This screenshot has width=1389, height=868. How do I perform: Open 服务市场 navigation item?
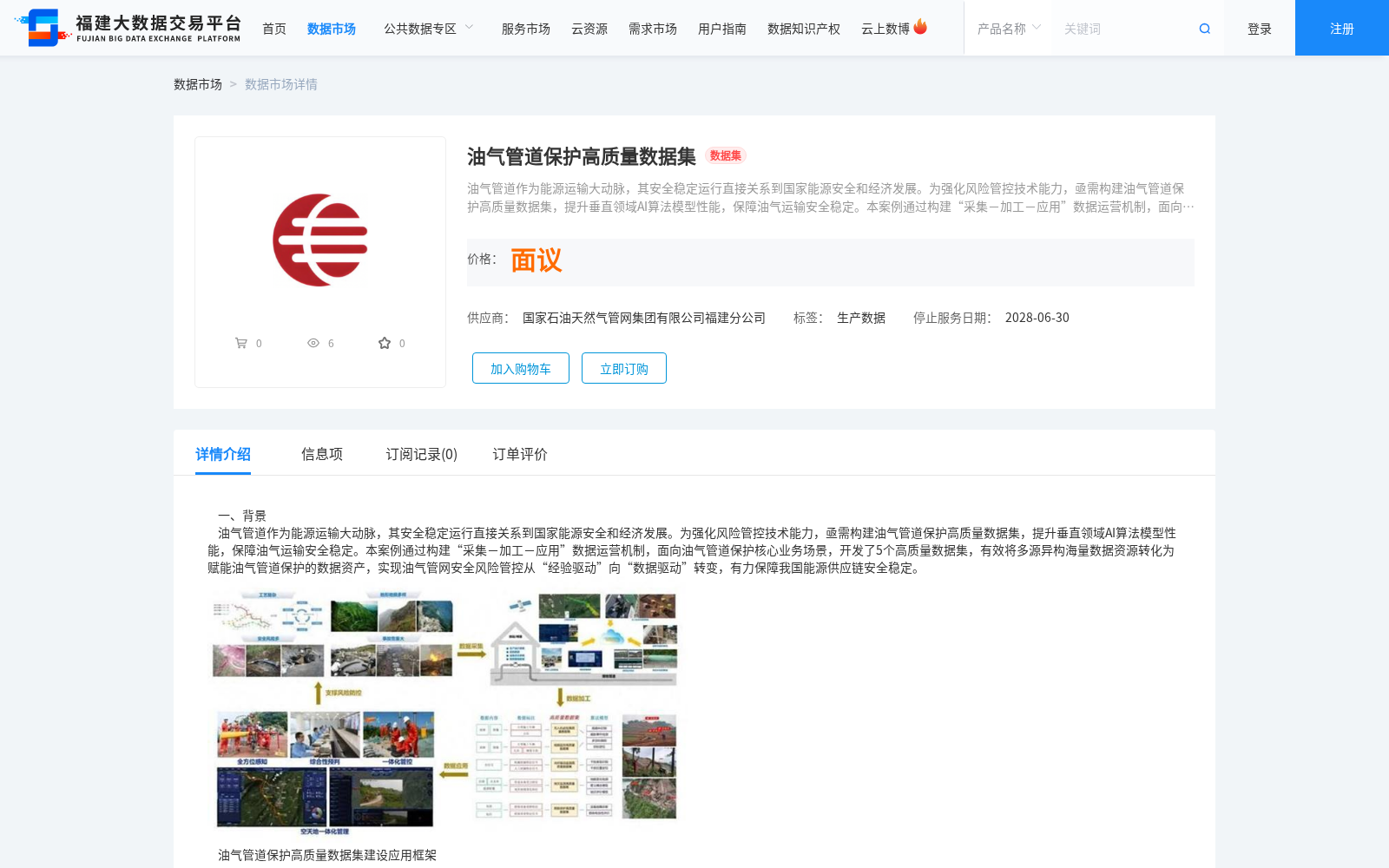point(526,29)
